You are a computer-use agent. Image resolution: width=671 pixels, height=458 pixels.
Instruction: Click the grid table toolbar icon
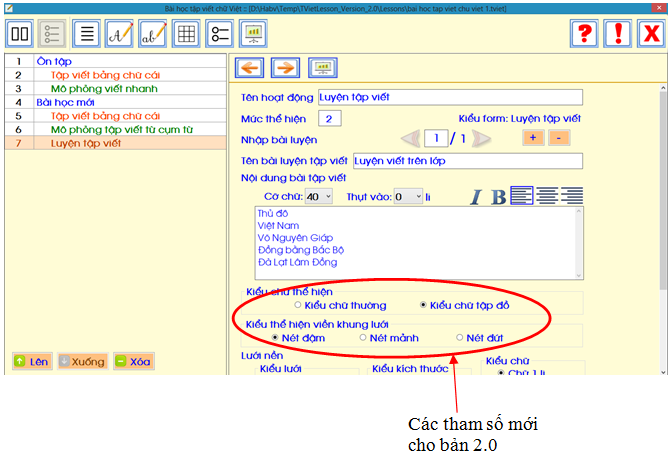coord(186,33)
